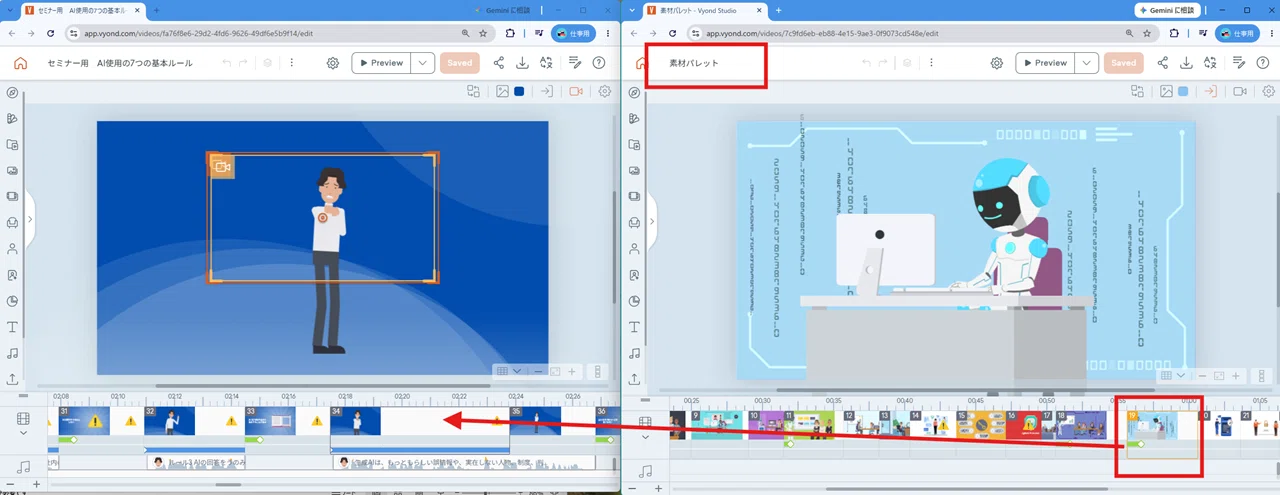Open video settings gear in left window
This screenshot has width=1280, height=495.
pos(333,63)
